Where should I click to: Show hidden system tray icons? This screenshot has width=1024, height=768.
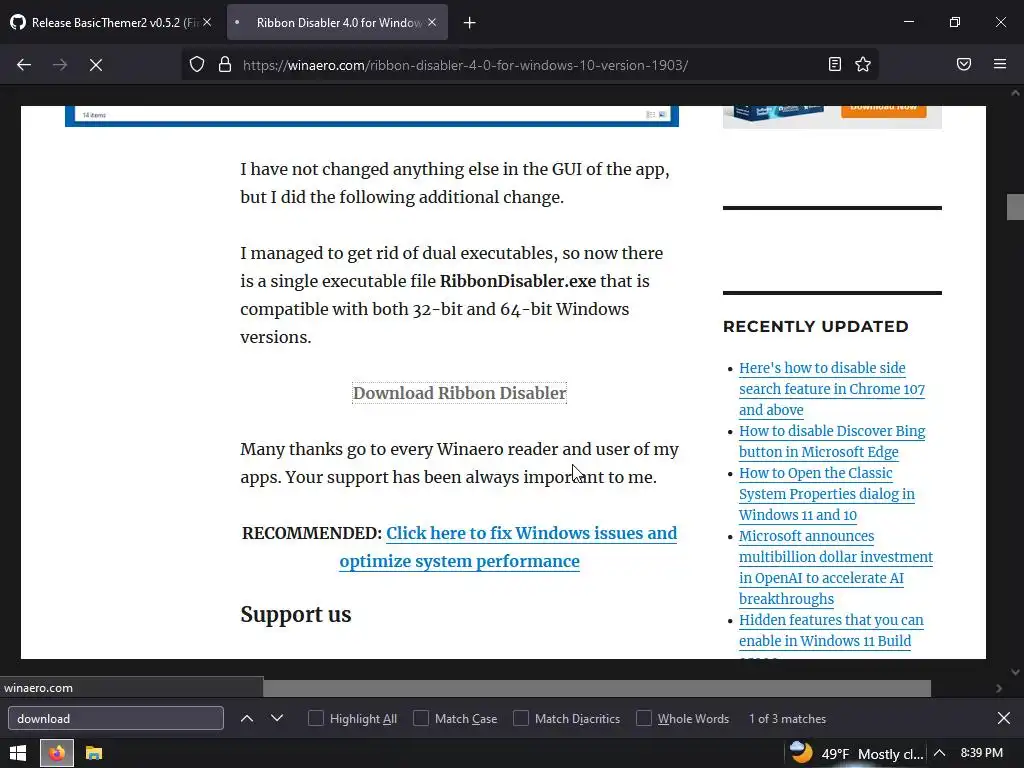940,753
